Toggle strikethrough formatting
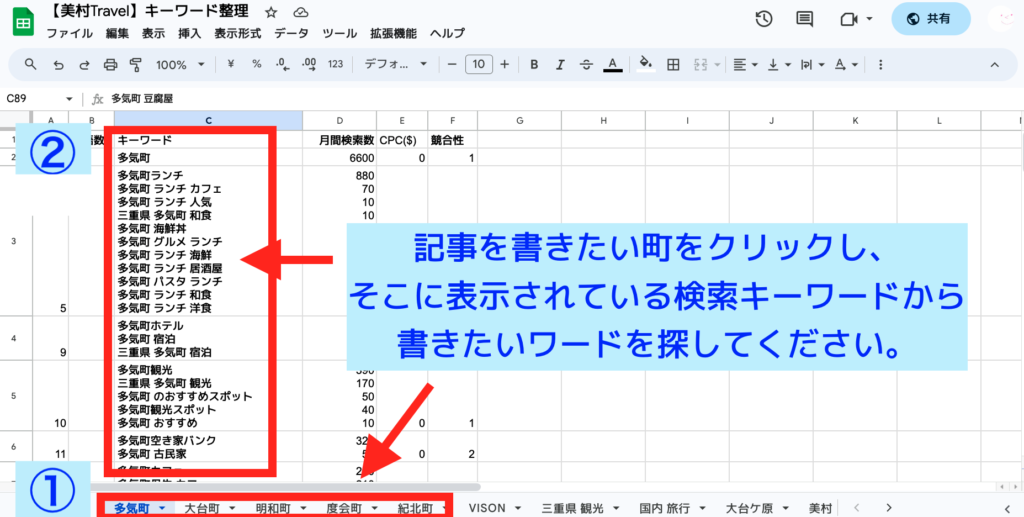Screen dimensions: 1024x517 click(x=586, y=65)
